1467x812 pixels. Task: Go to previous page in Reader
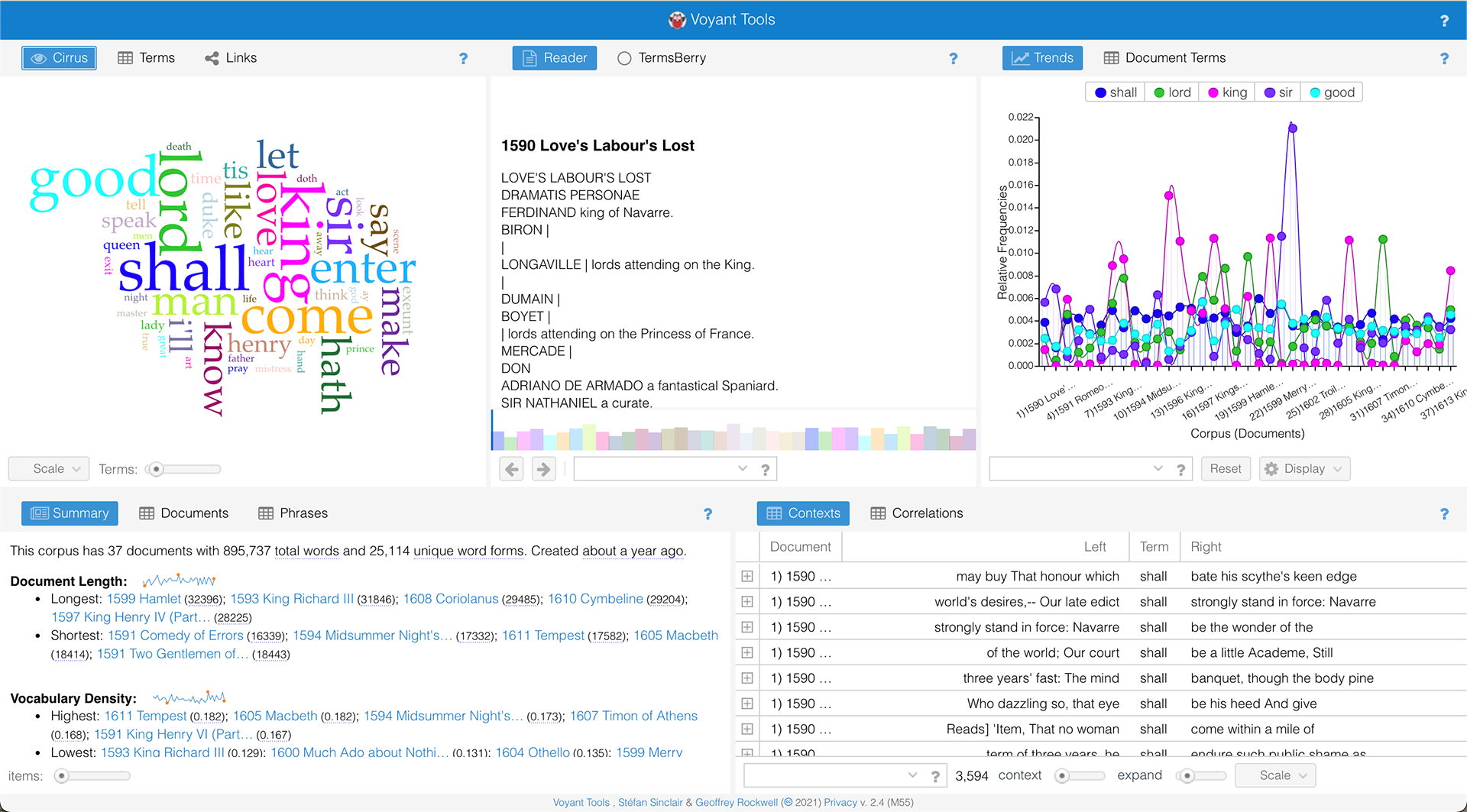512,468
